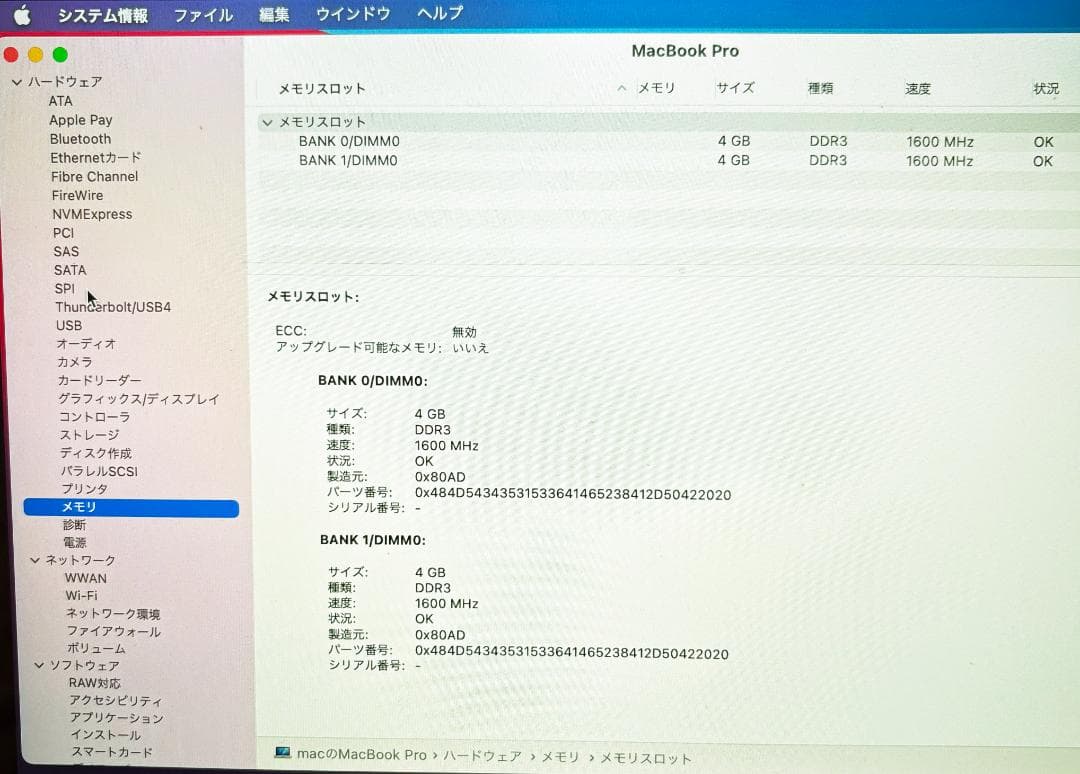Open the ヘルプ menu
Viewport: 1080px width, 774px height.
pos(440,15)
